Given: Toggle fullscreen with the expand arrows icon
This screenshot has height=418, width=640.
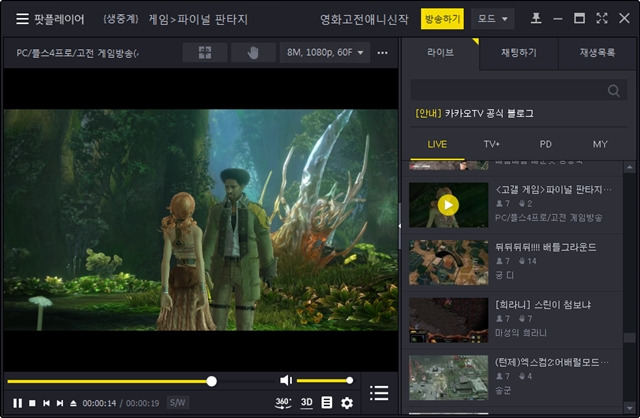Looking at the screenshot, I should (x=602, y=18).
